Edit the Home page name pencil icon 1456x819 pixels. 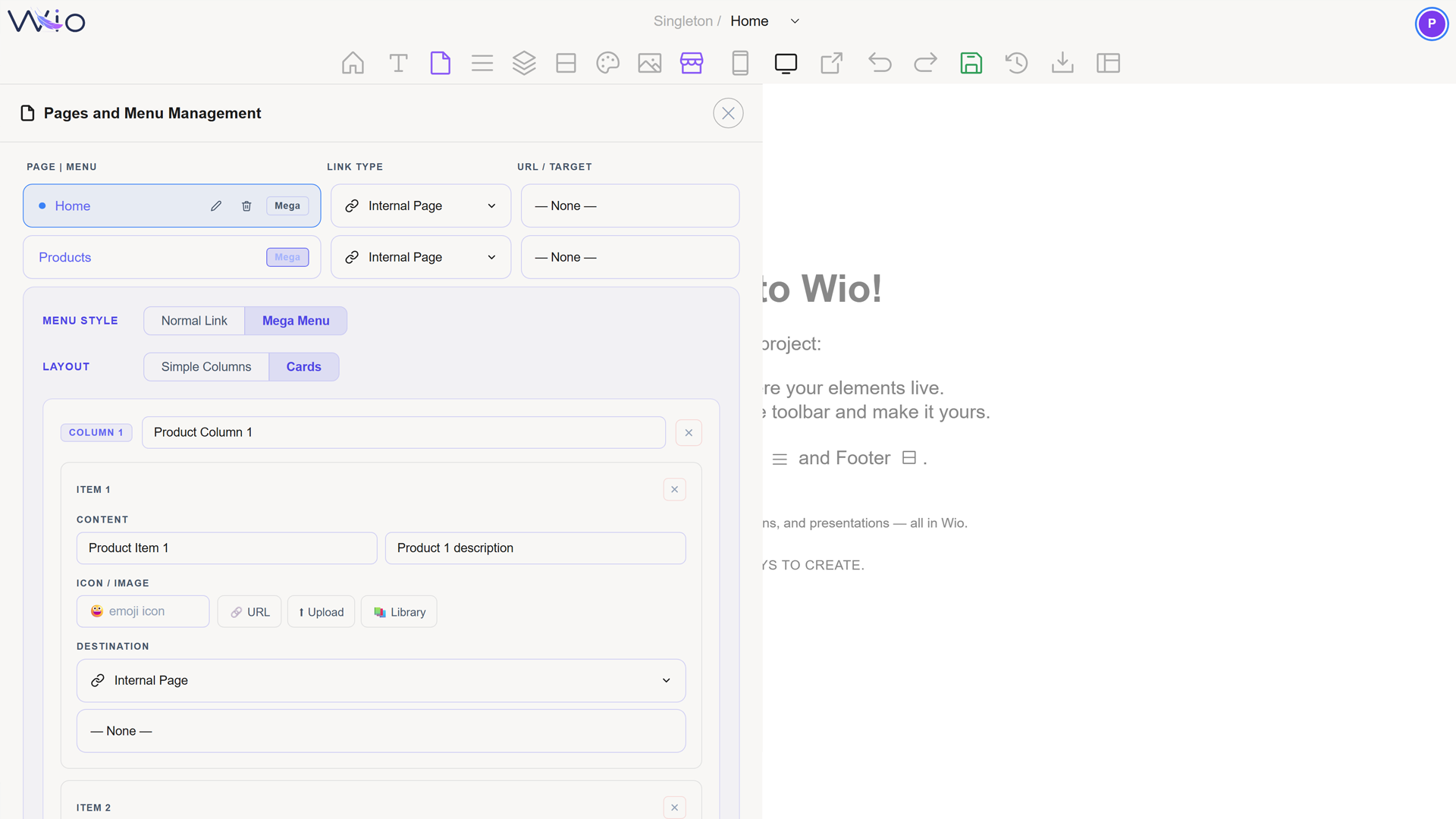[x=216, y=206]
